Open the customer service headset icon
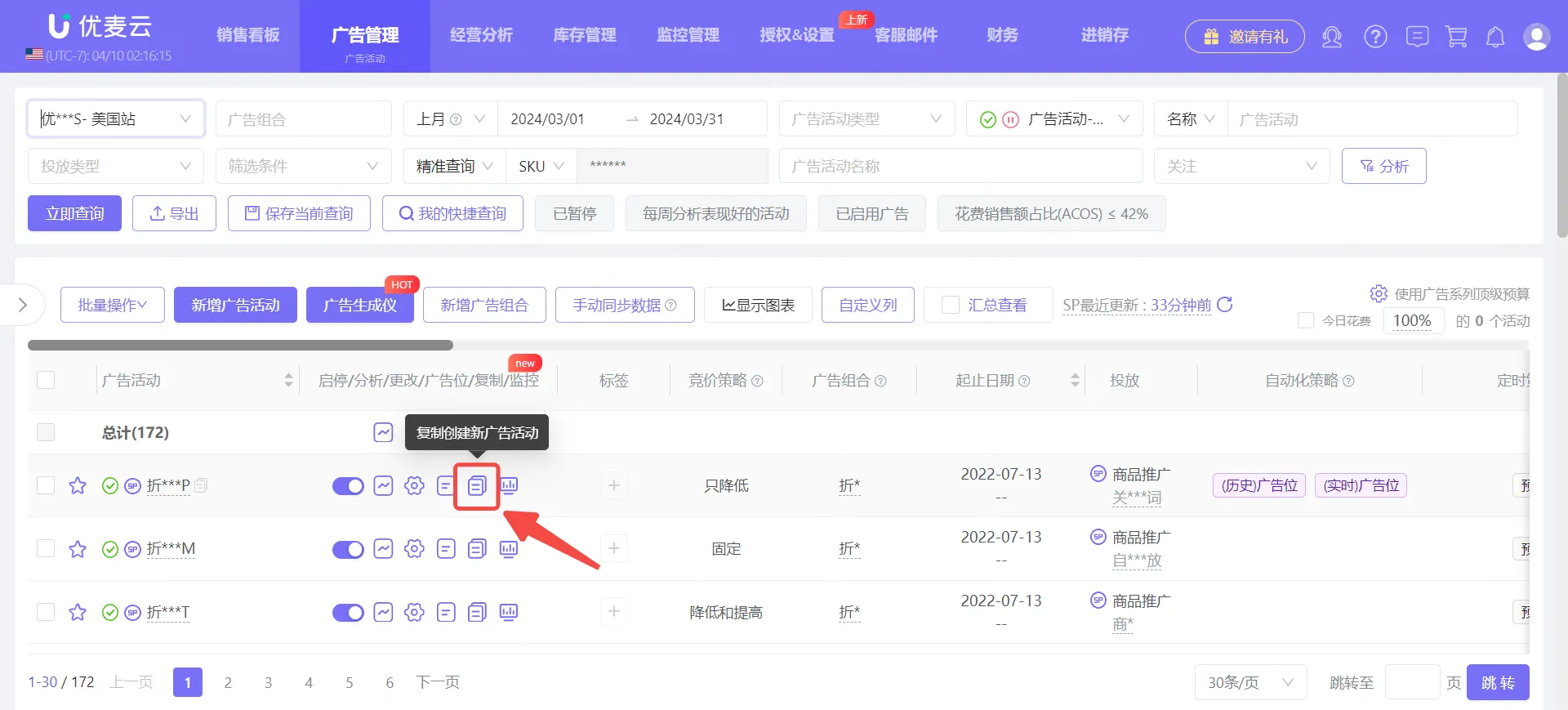The width and height of the screenshot is (1568, 710). click(1332, 37)
